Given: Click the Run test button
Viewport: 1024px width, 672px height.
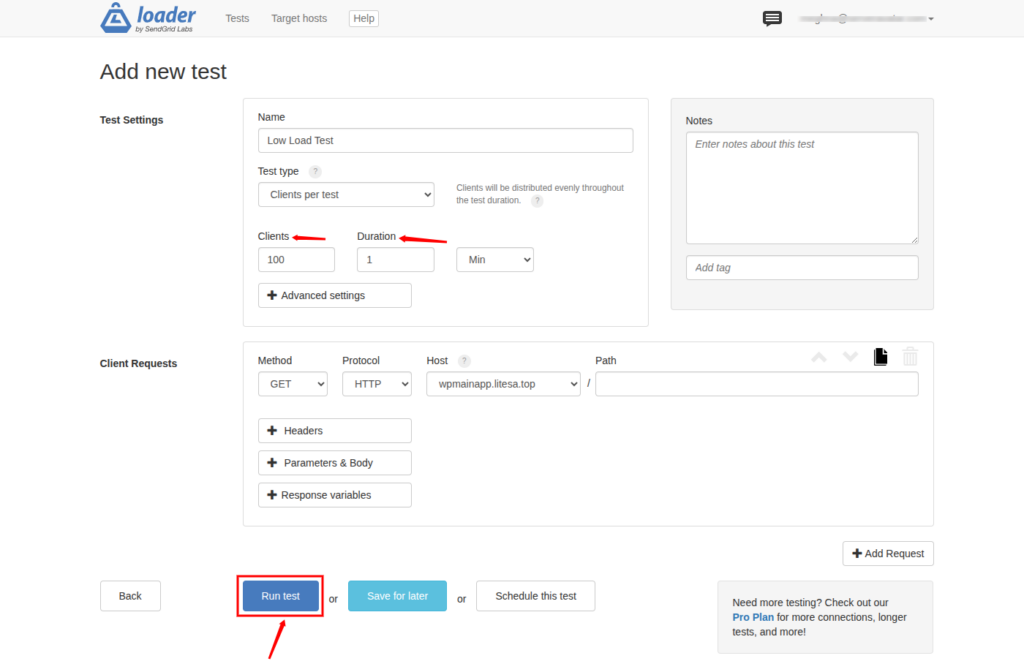Looking at the screenshot, I should 280,596.
